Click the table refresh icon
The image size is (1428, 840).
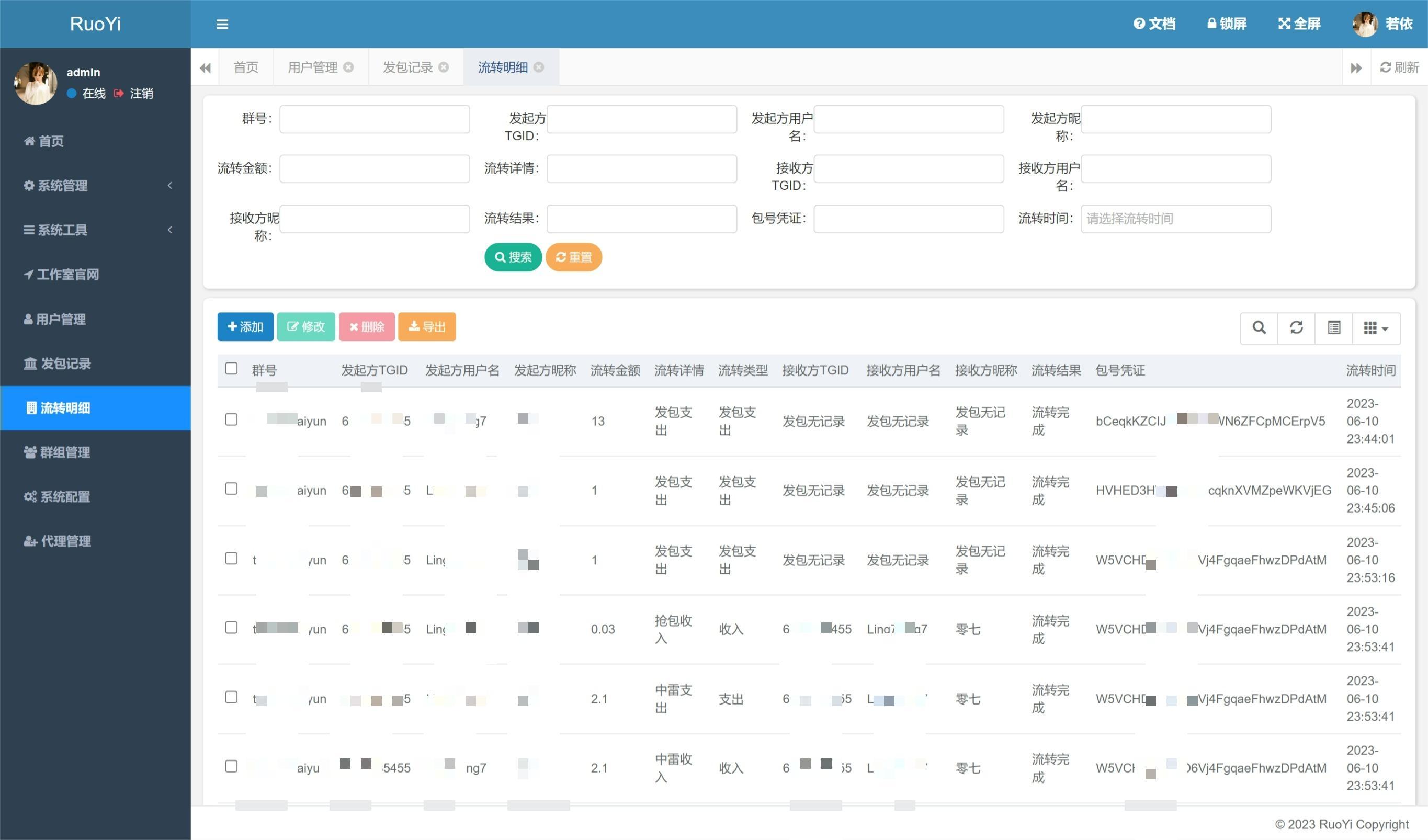point(1296,327)
